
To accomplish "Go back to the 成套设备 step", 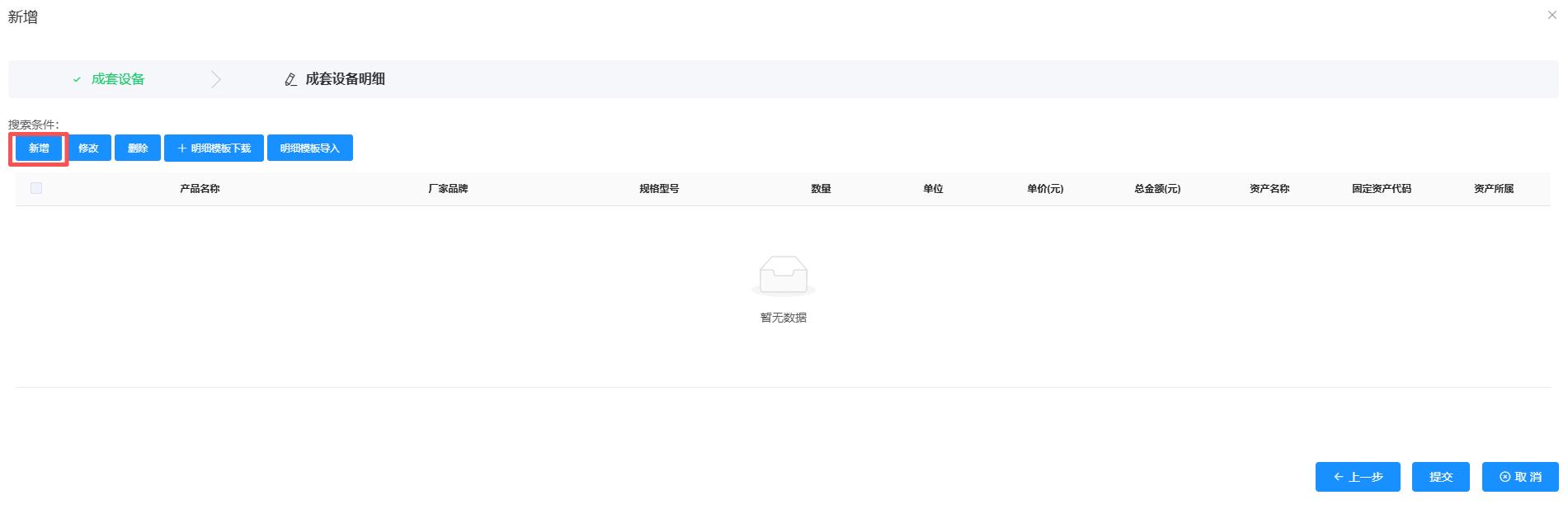I will (x=118, y=79).
